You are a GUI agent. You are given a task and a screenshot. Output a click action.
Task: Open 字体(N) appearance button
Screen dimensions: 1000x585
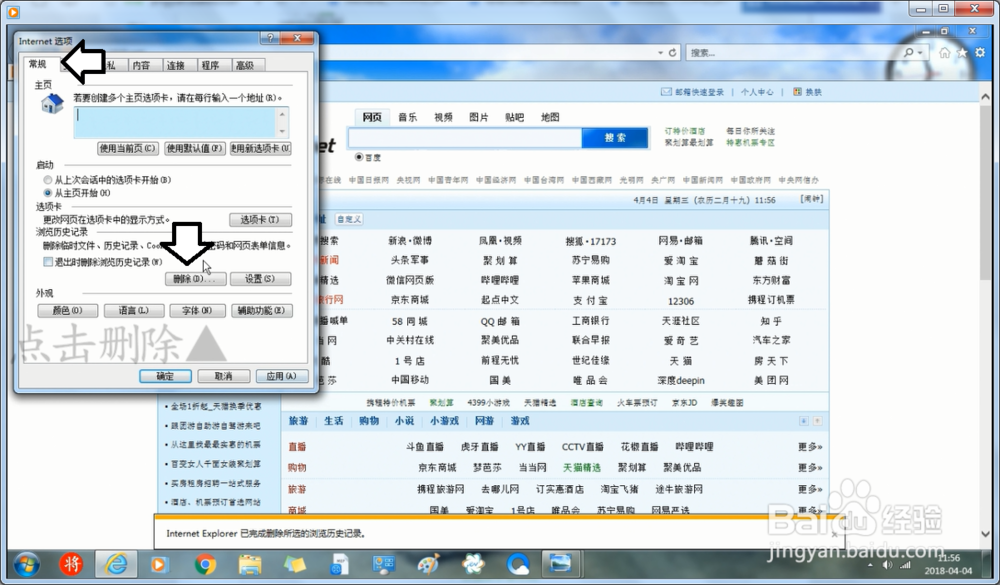point(197,311)
